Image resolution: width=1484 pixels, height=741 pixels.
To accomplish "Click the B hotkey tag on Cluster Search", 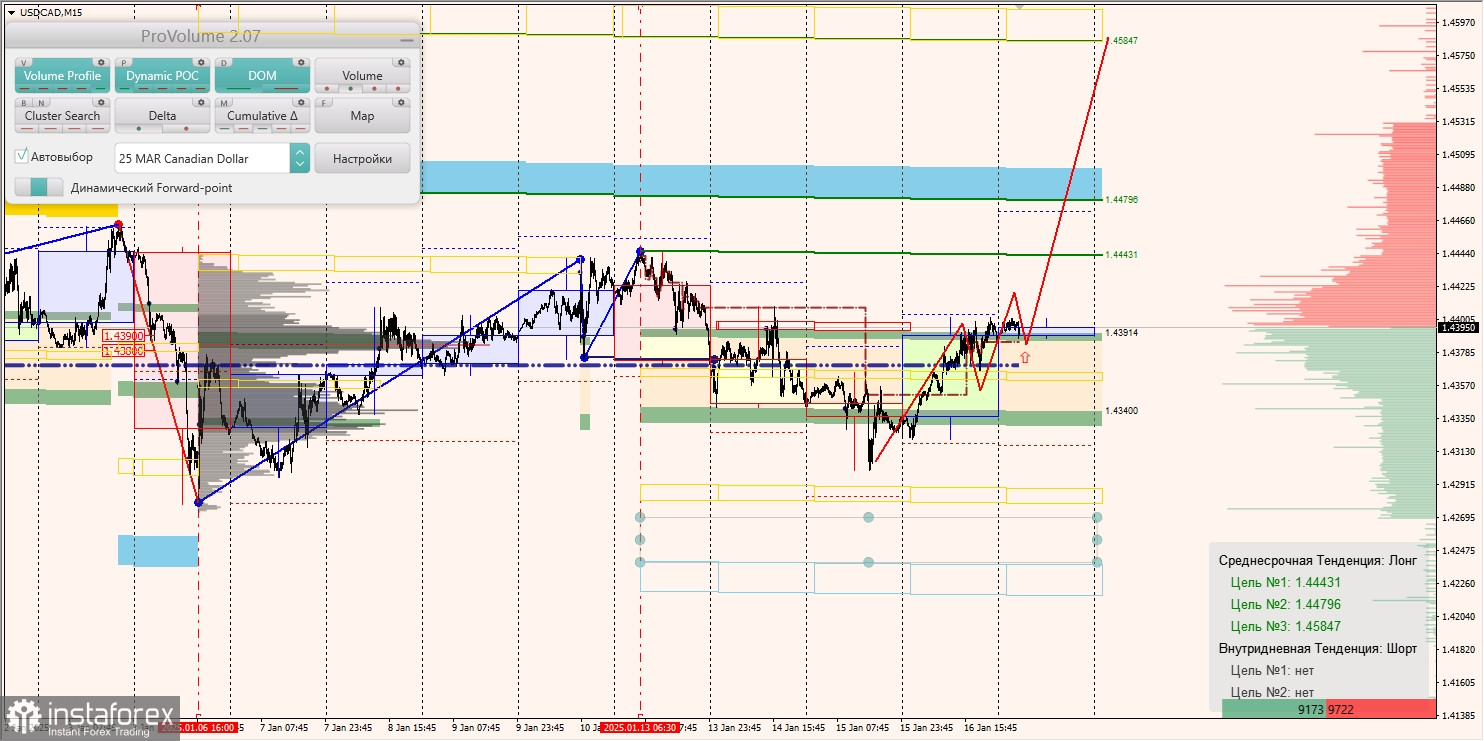I will [x=22, y=103].
